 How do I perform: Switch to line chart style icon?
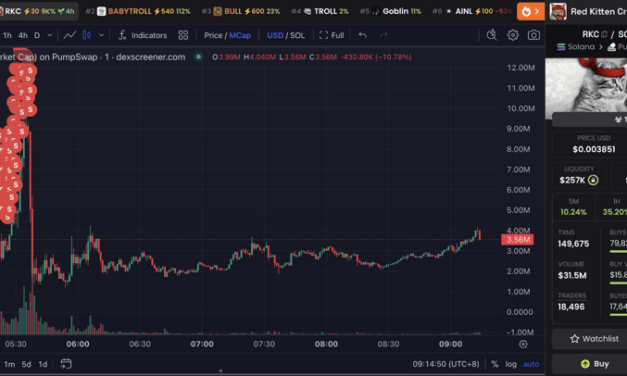click(70, 35)
